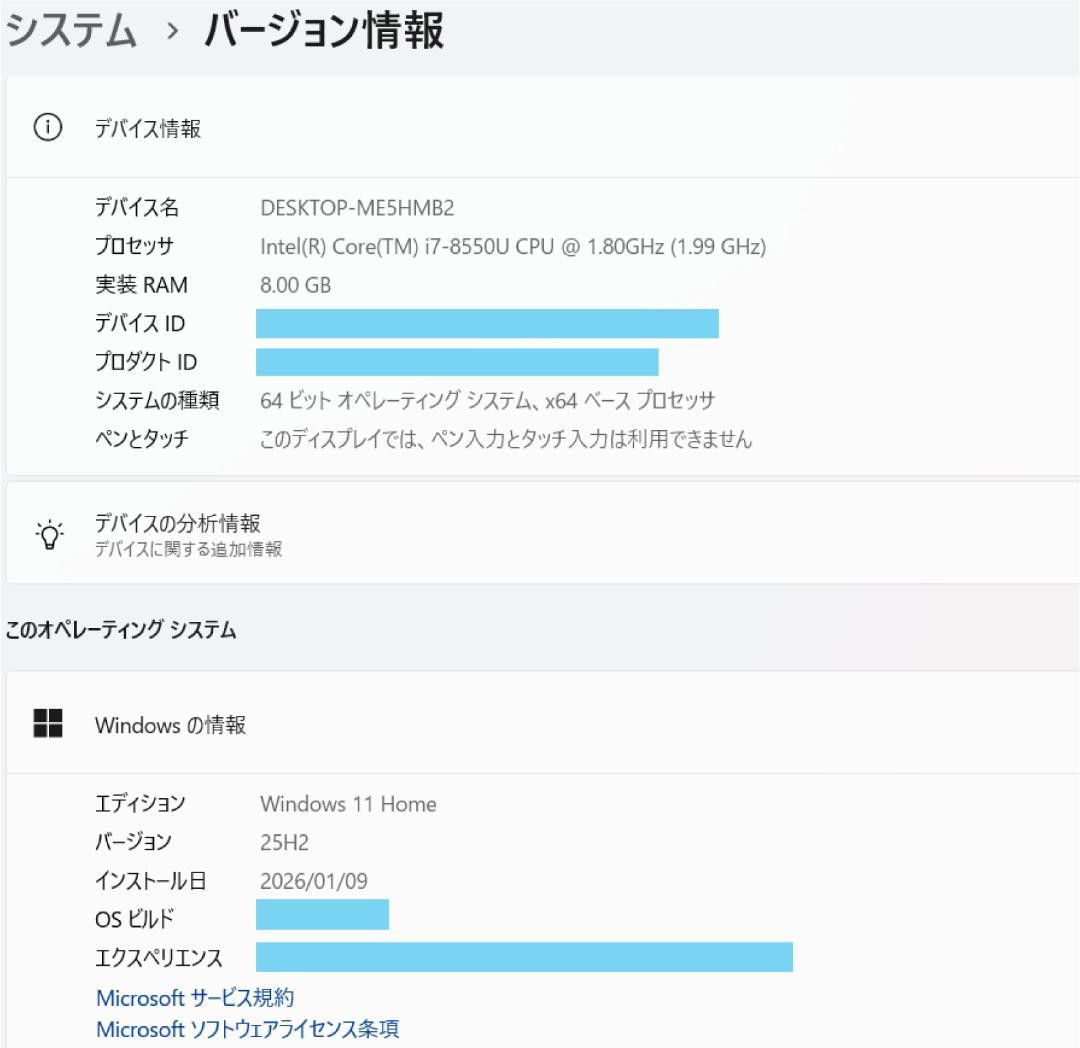The width and height of the screenshot is (1080, 1048).
Task: Click the circled info icon beside デバイス情報
Action: tap(48, 128)
